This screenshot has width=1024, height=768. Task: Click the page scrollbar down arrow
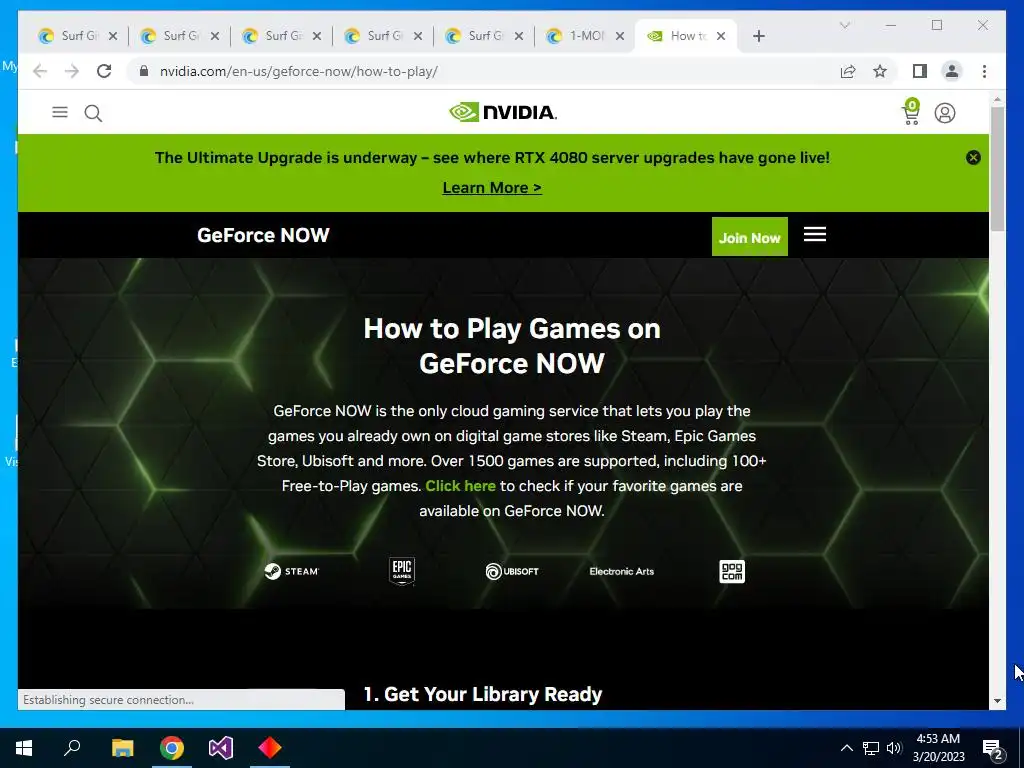tap(997, 701)
